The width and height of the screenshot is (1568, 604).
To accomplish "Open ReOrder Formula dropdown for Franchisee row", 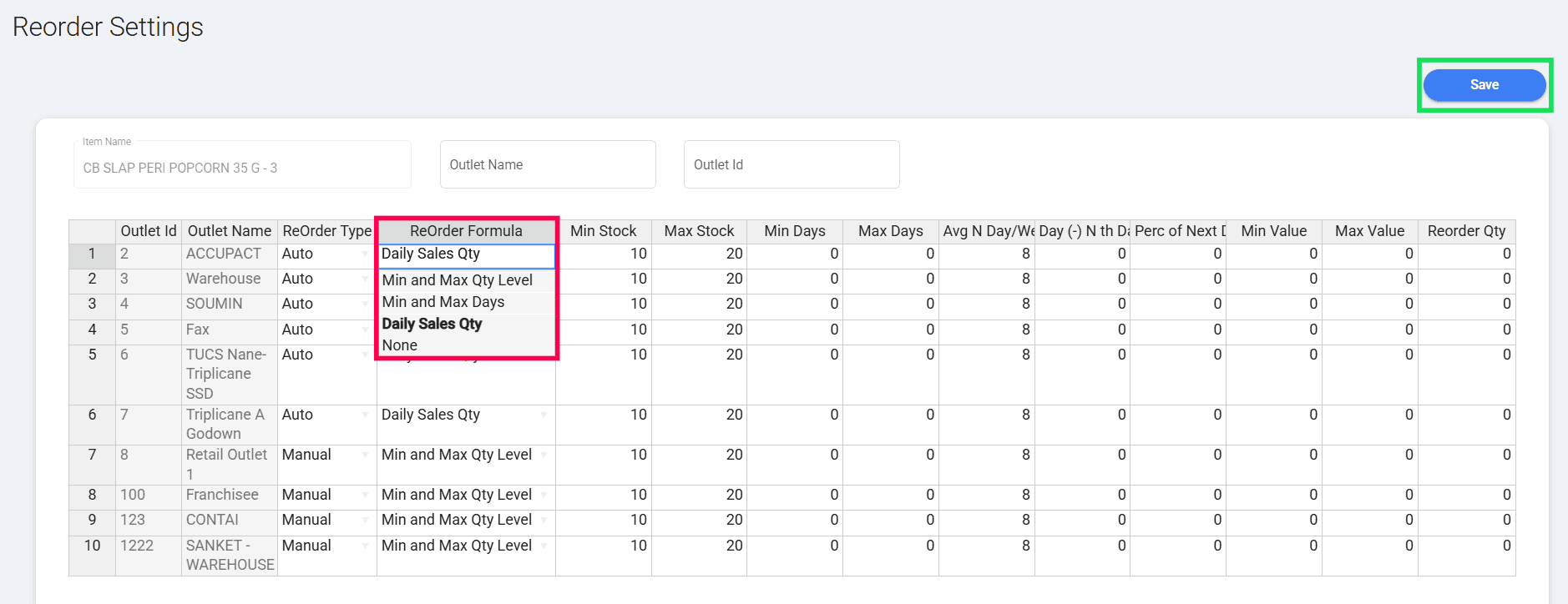I will (544, 496).
